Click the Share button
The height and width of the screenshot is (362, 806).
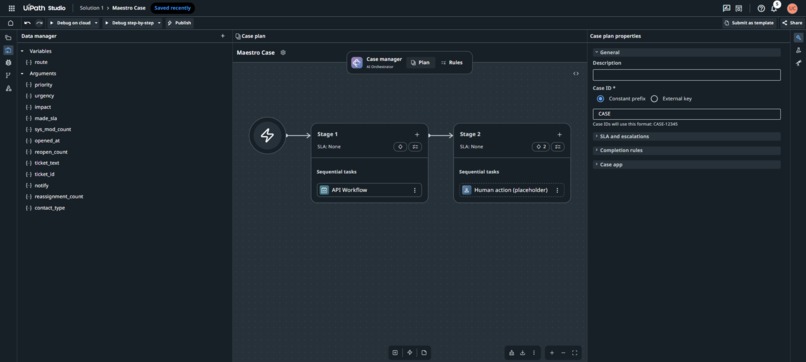point(792,23)
